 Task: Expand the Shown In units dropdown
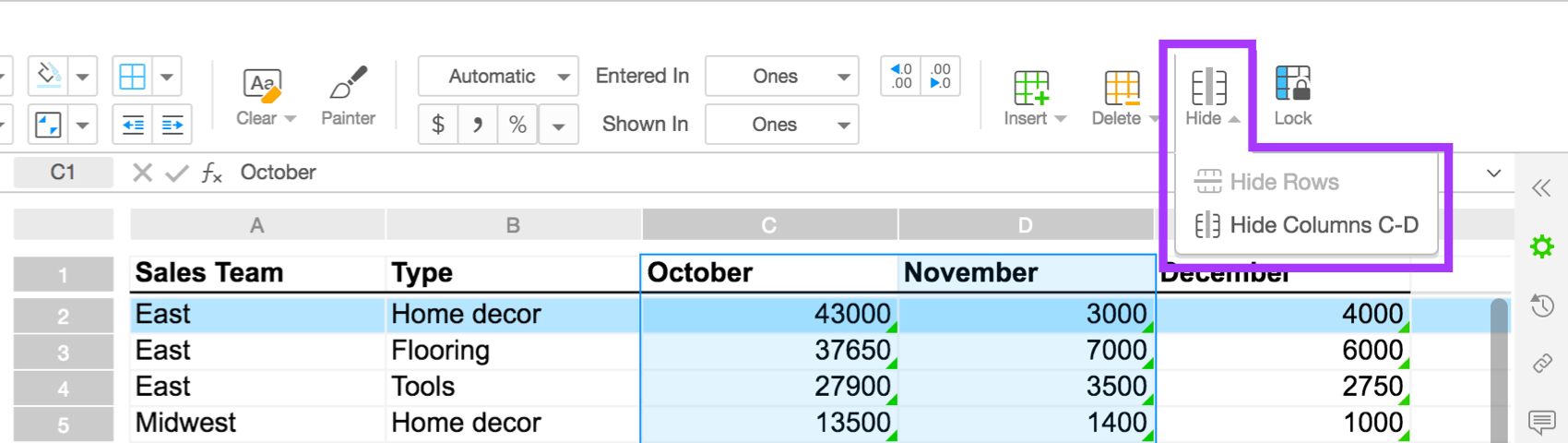pyautogui.click(x=781, y=125)
